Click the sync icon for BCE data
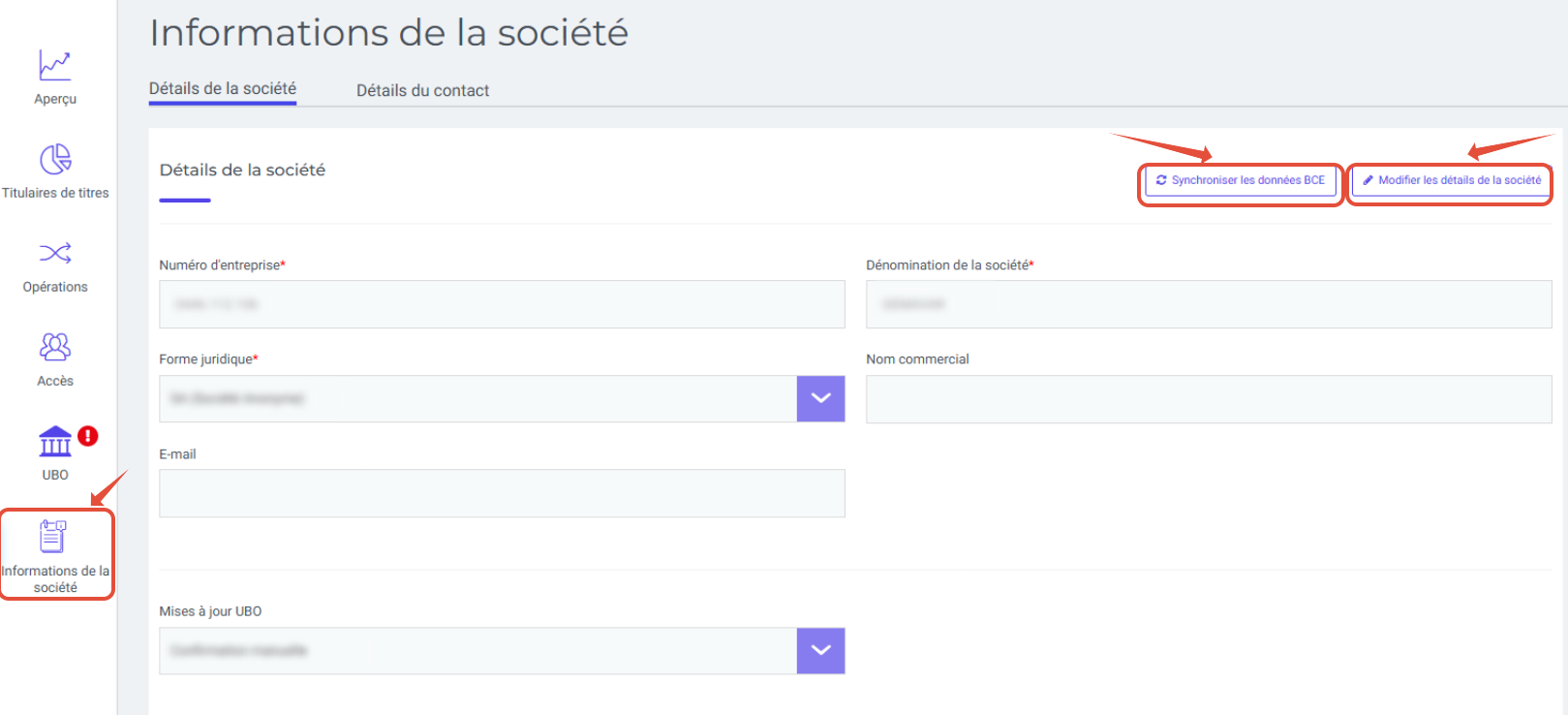Screen dimensions: 1568x715 (x=1161, y=180)
